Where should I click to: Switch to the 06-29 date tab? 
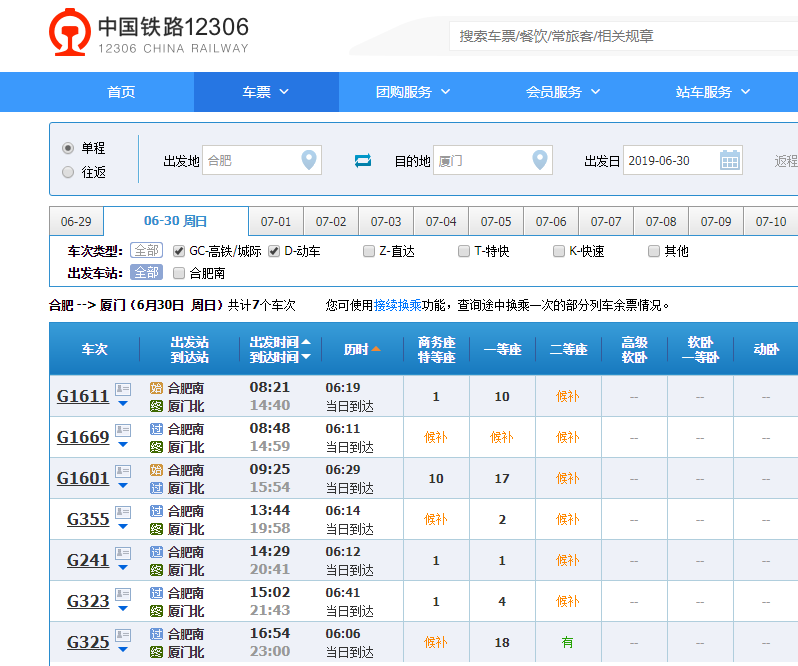[x=76, y=221]
